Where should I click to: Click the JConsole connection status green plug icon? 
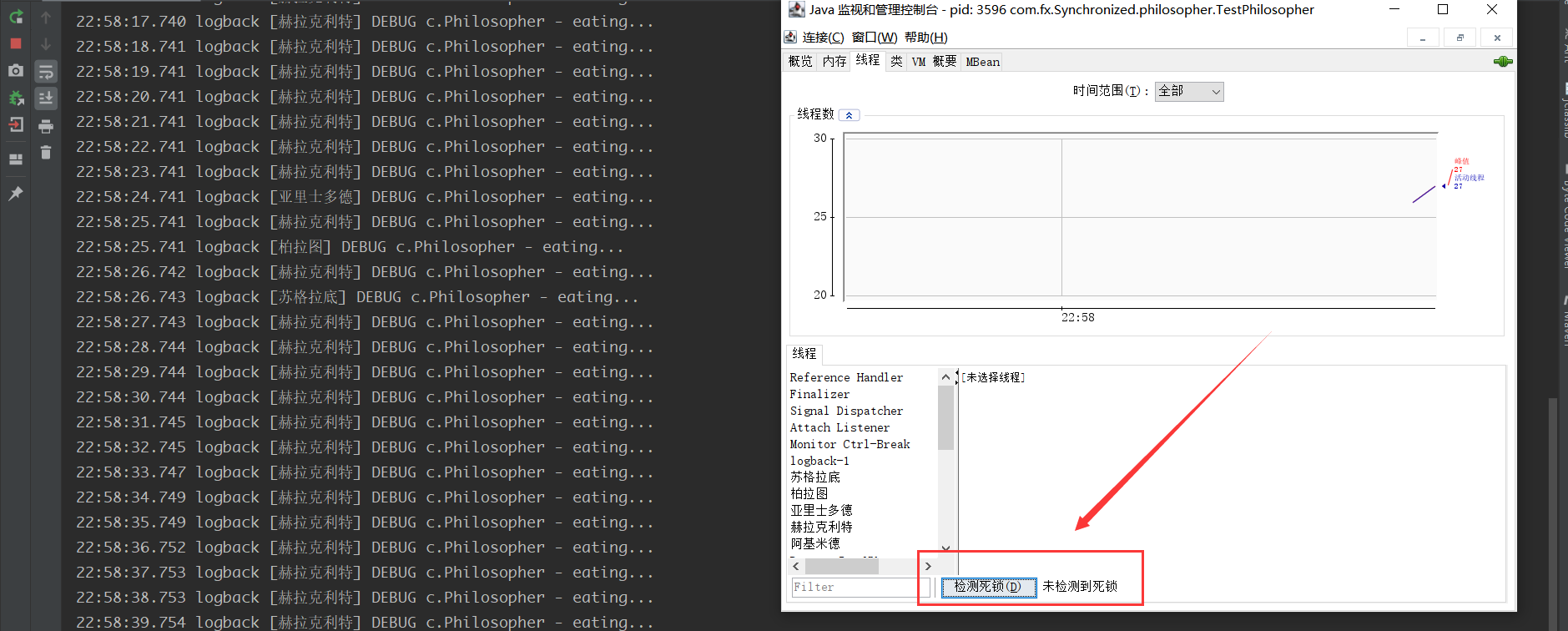click(1502, 61)
